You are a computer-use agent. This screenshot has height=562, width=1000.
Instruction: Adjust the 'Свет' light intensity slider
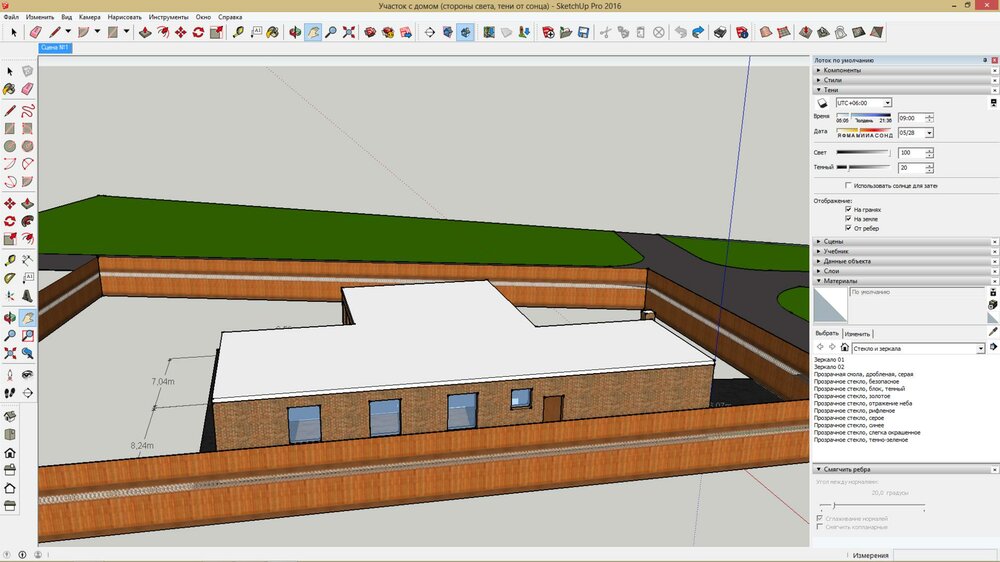[x=862, y=152]
